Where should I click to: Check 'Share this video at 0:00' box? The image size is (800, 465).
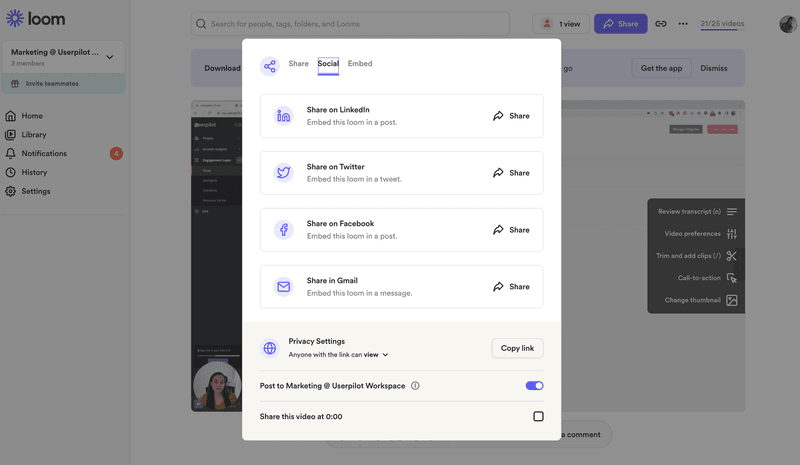click(x=538, y=417)
